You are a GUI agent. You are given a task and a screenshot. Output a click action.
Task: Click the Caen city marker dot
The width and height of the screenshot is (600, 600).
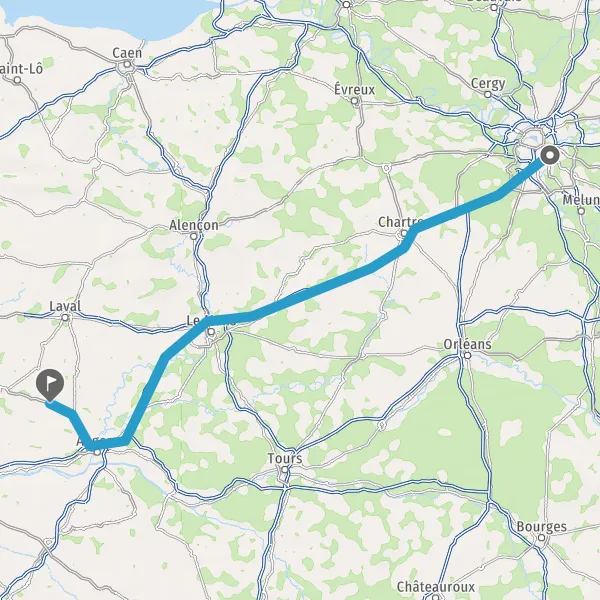127,65
